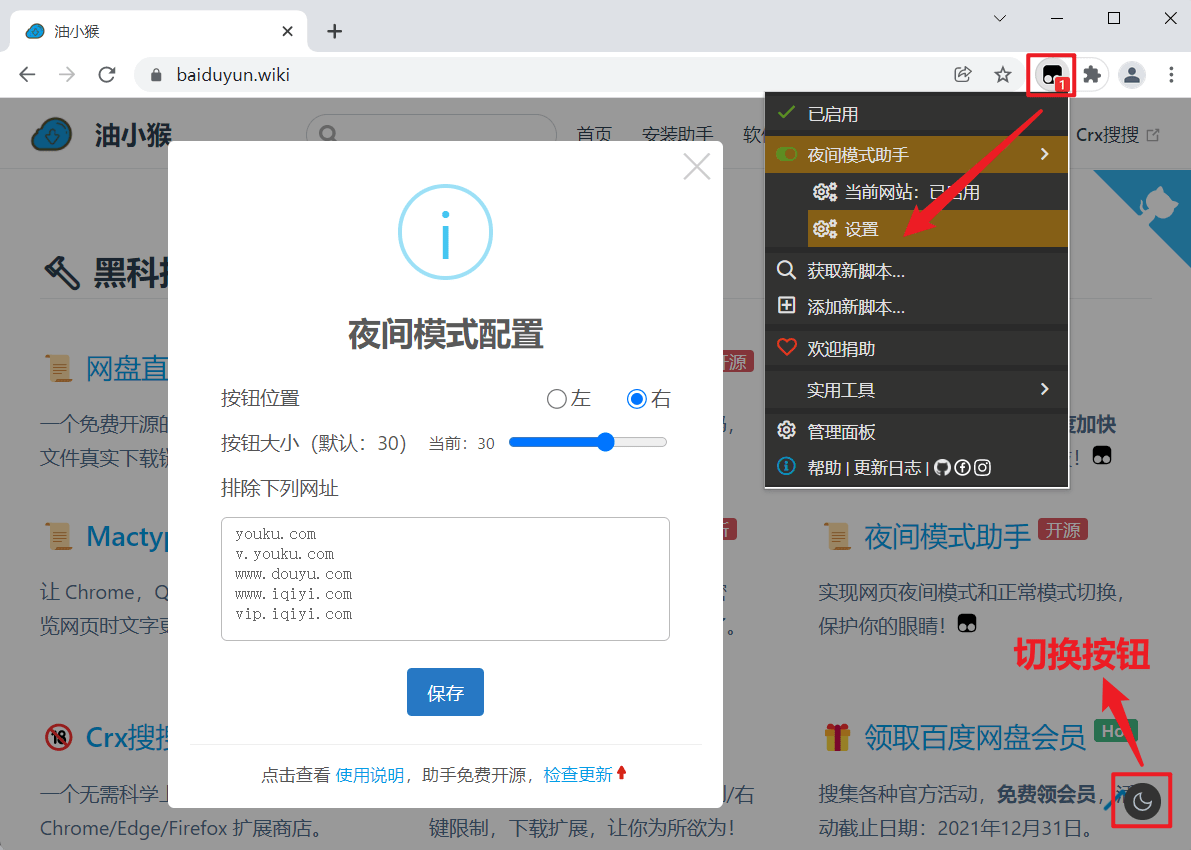The height and width of the screenshot is (850, 1191).
Task: Open 安装助手 in the site navigation
Action: [x=678, y=135]
